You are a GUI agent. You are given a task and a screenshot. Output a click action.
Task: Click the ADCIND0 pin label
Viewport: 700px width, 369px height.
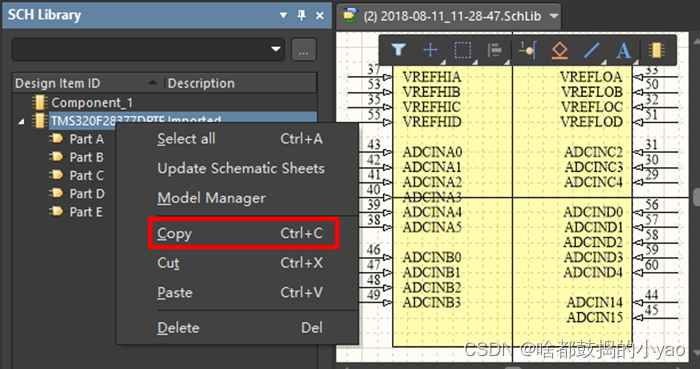point(593,212)
